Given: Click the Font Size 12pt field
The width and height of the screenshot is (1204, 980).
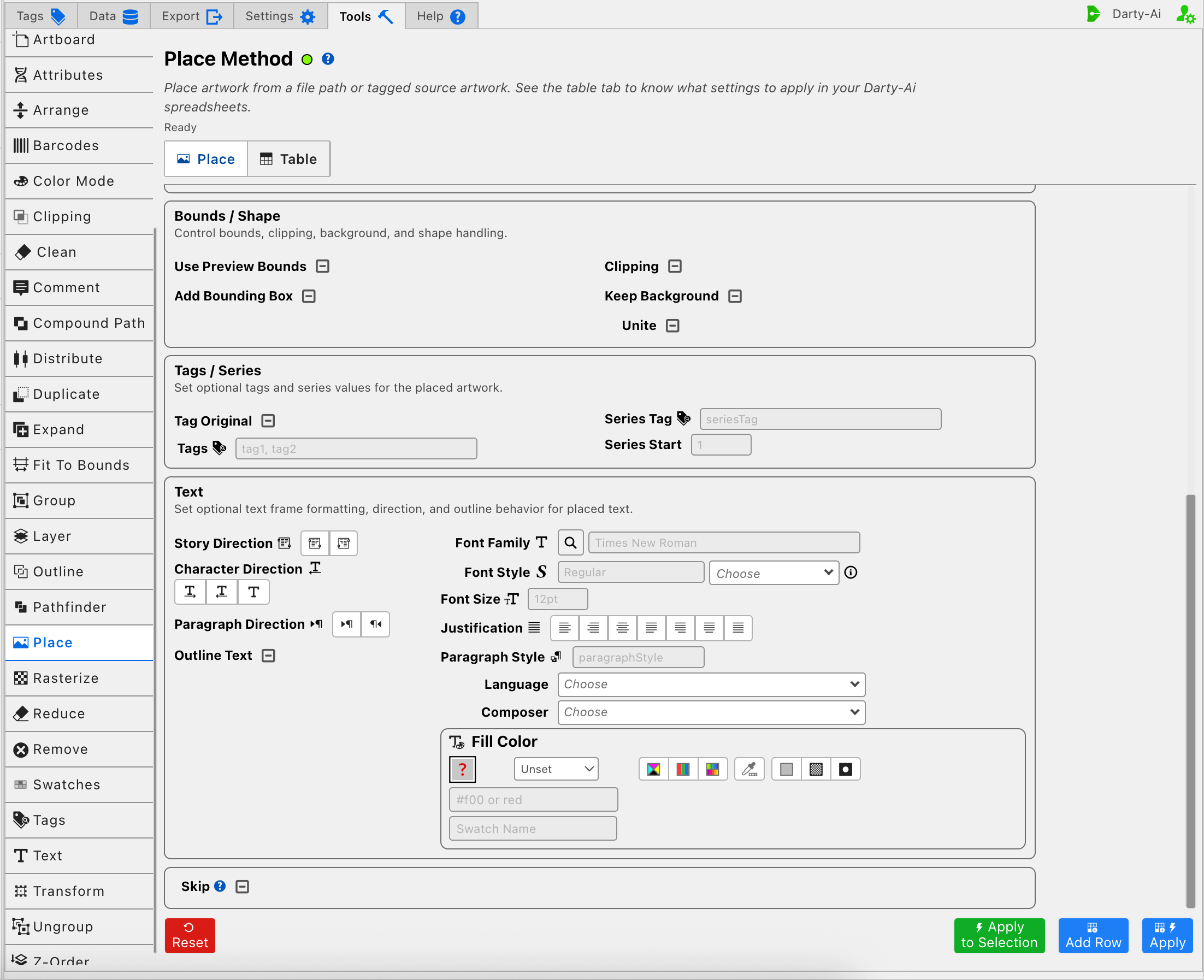Looking at the screenshot, I should pos(557,599).
